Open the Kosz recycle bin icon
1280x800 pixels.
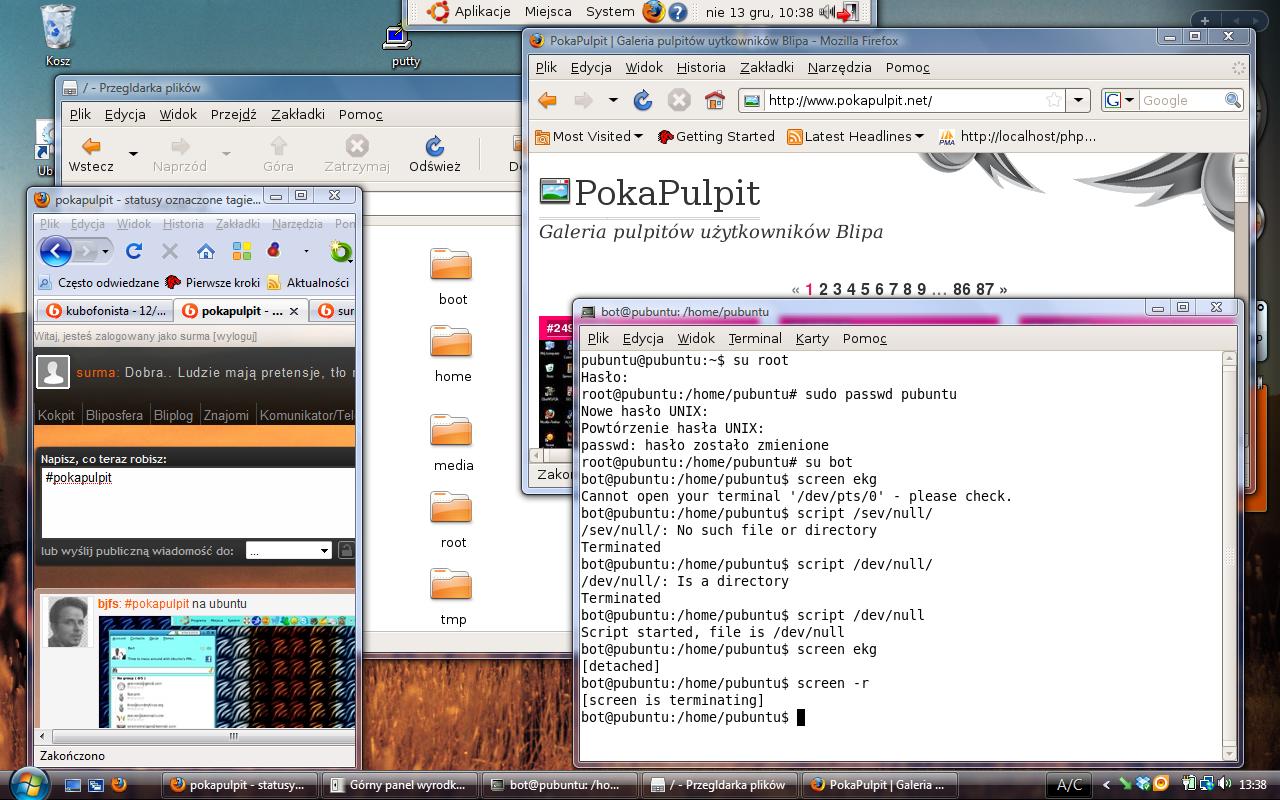point(58,36)
